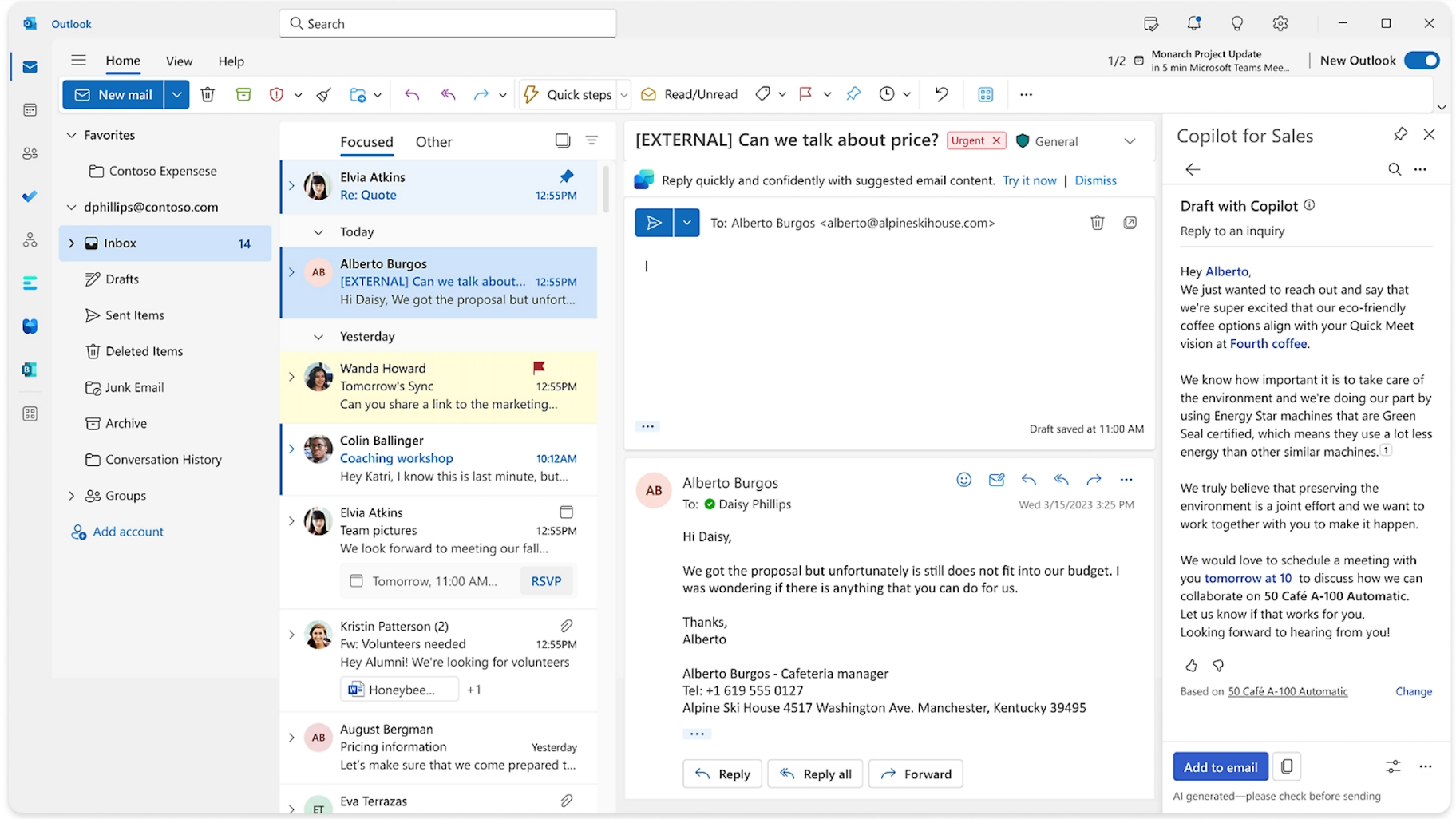Viewport: 1456px width, 819px height.
Task: Open the Mail module in sidebar
Action: pos(30,67)
